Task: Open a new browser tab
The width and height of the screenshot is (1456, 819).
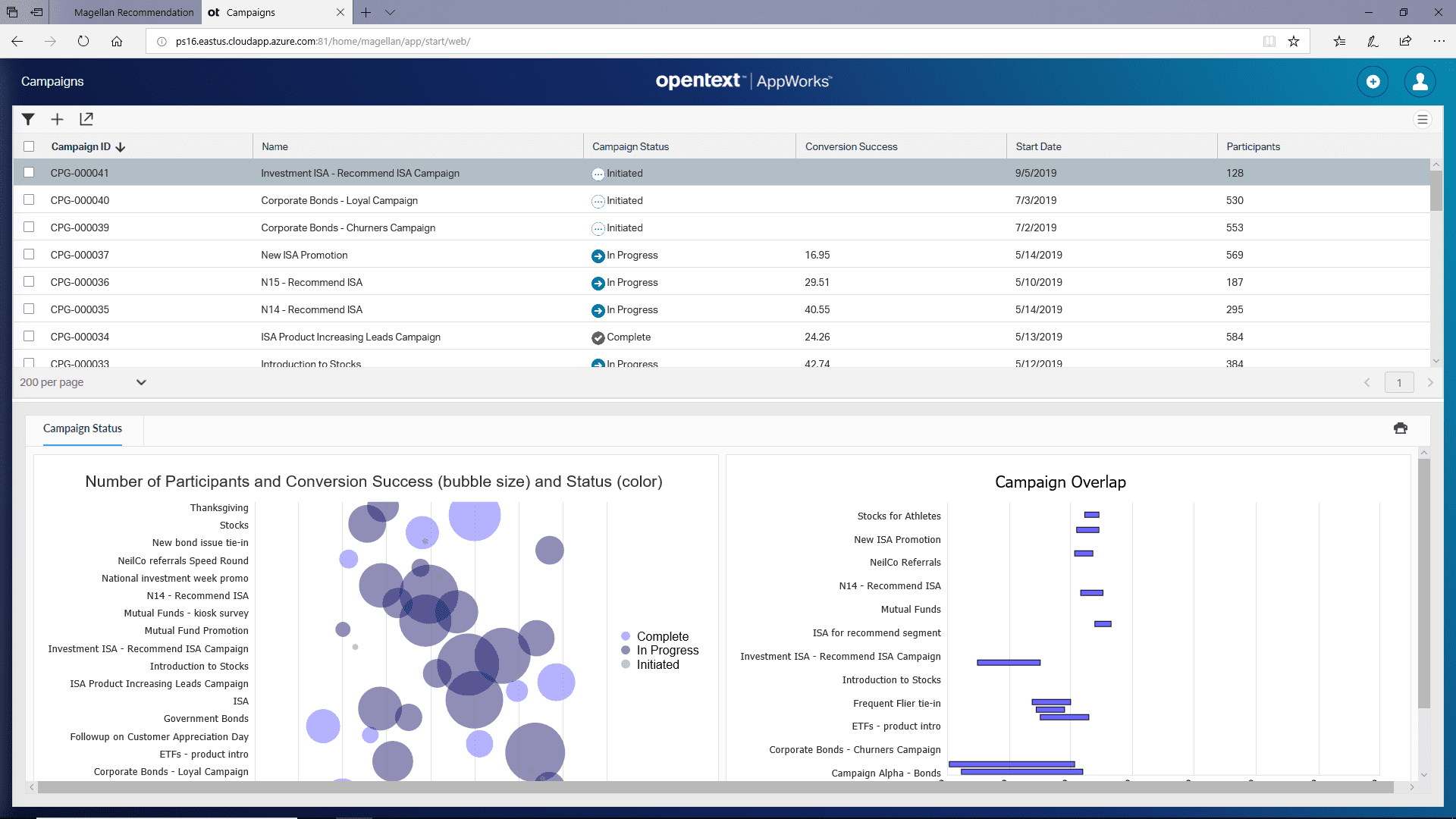Action: coord(366,12)
